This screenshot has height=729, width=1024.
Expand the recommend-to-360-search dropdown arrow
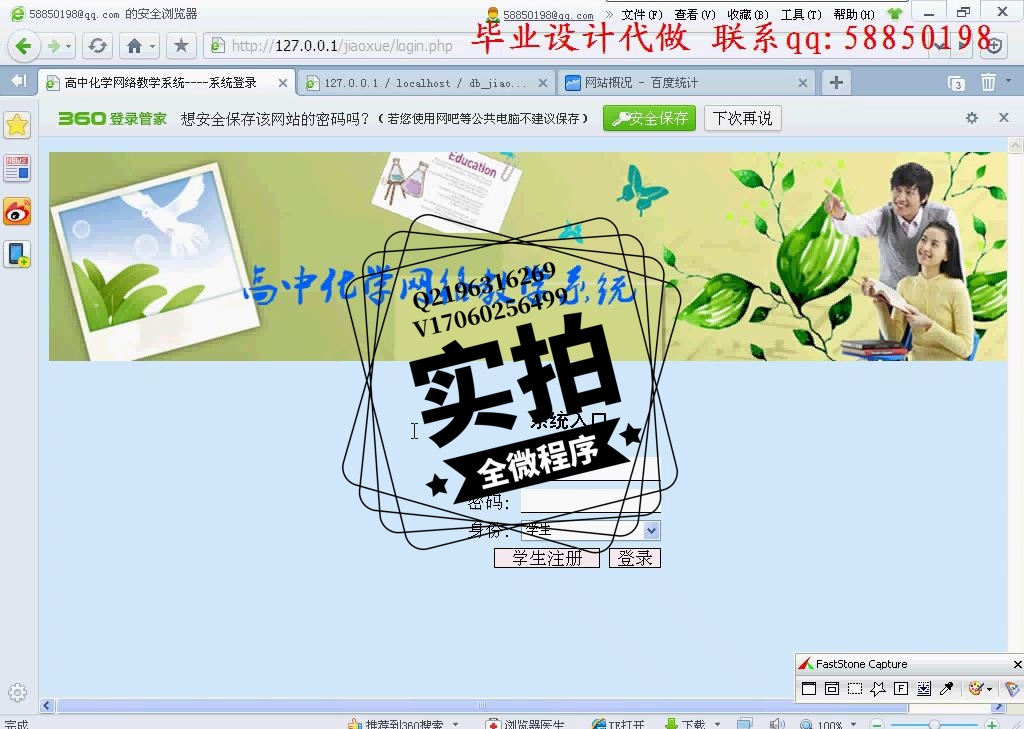point(455,724)
